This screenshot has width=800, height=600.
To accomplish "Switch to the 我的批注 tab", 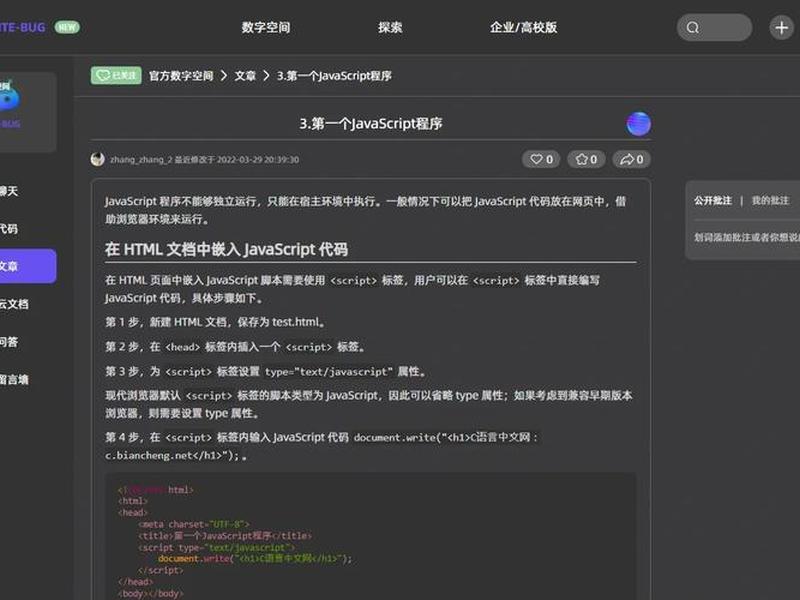I will click(770, 201).
